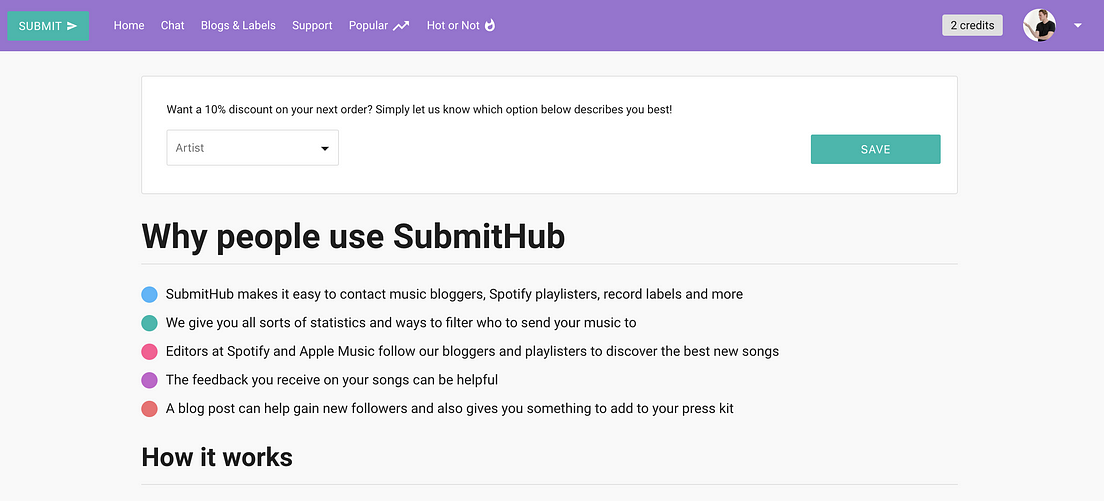1104x501 pixels.
Task: Click the user profile avatar
Action: pos(1039,25)
